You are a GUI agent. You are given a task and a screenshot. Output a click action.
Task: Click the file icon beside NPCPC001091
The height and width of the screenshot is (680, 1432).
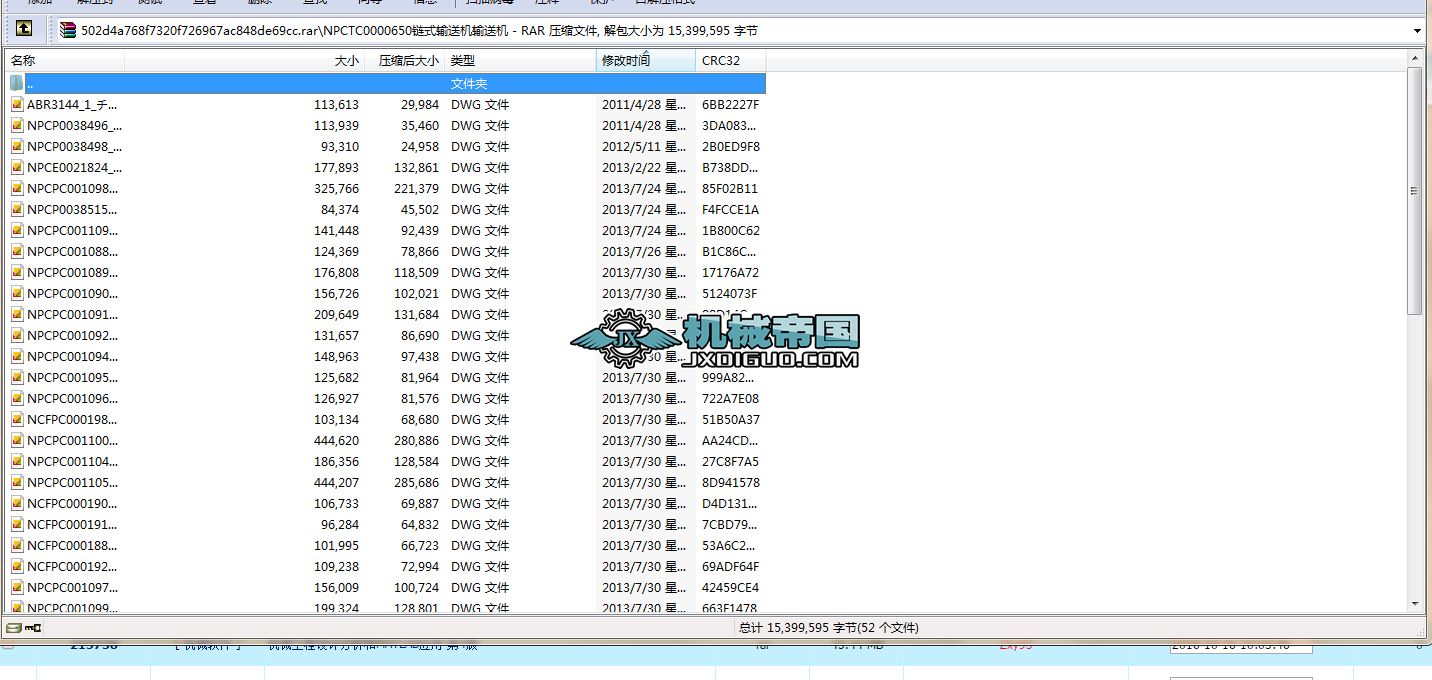click(17, 315)
